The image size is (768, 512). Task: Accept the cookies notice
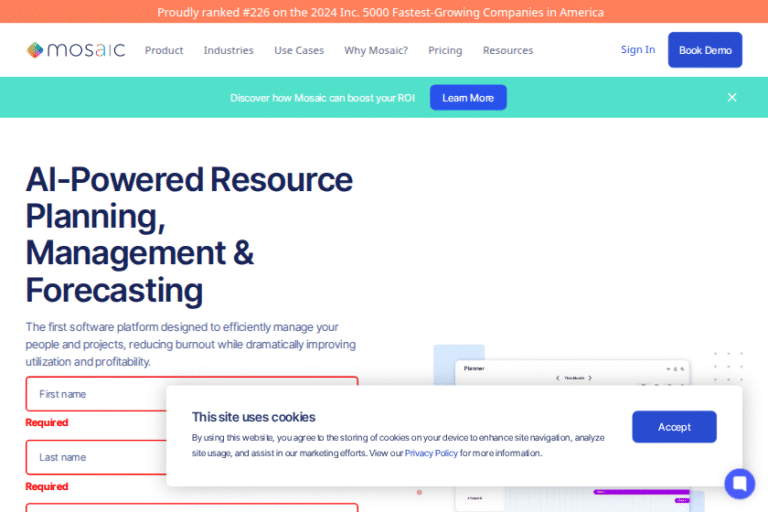(674, 427)
